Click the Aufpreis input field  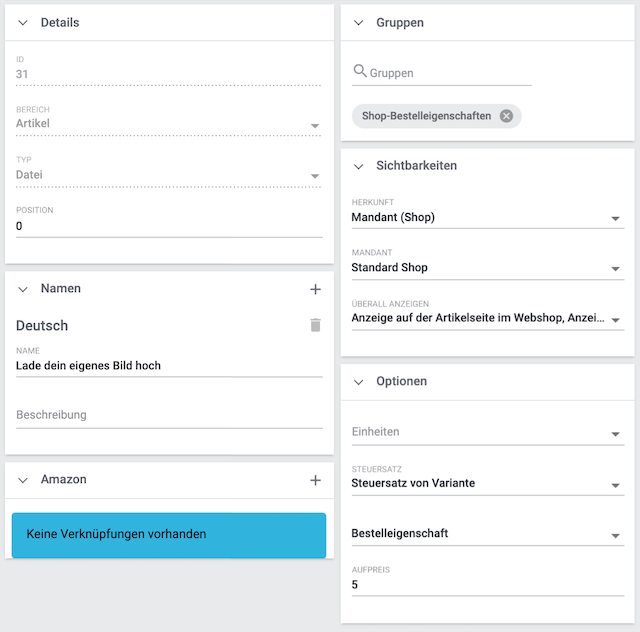[487, 585]
